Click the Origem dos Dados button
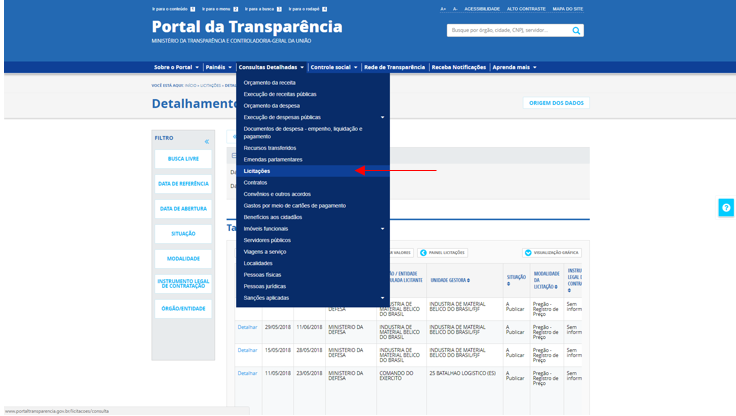 click(x=557, y=103)
